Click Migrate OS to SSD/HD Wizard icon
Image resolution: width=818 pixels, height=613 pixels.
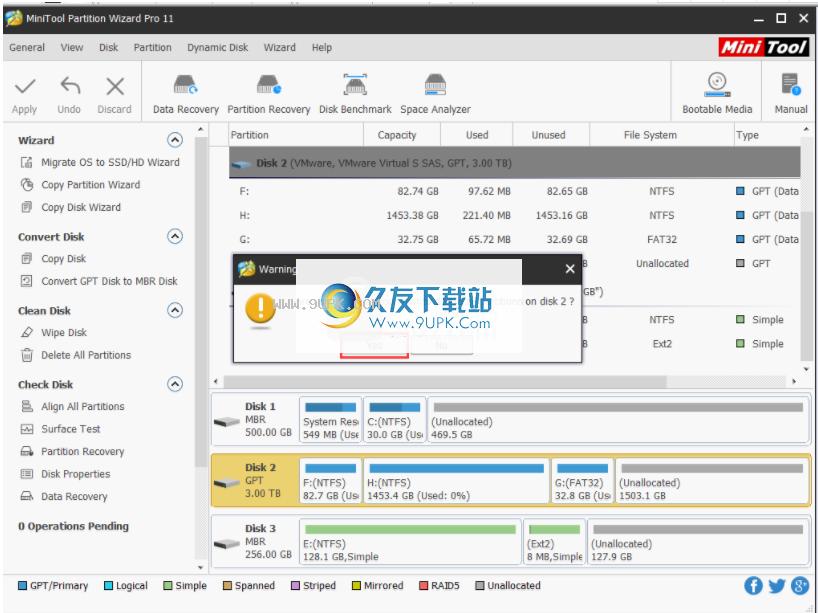pos(26,162)
